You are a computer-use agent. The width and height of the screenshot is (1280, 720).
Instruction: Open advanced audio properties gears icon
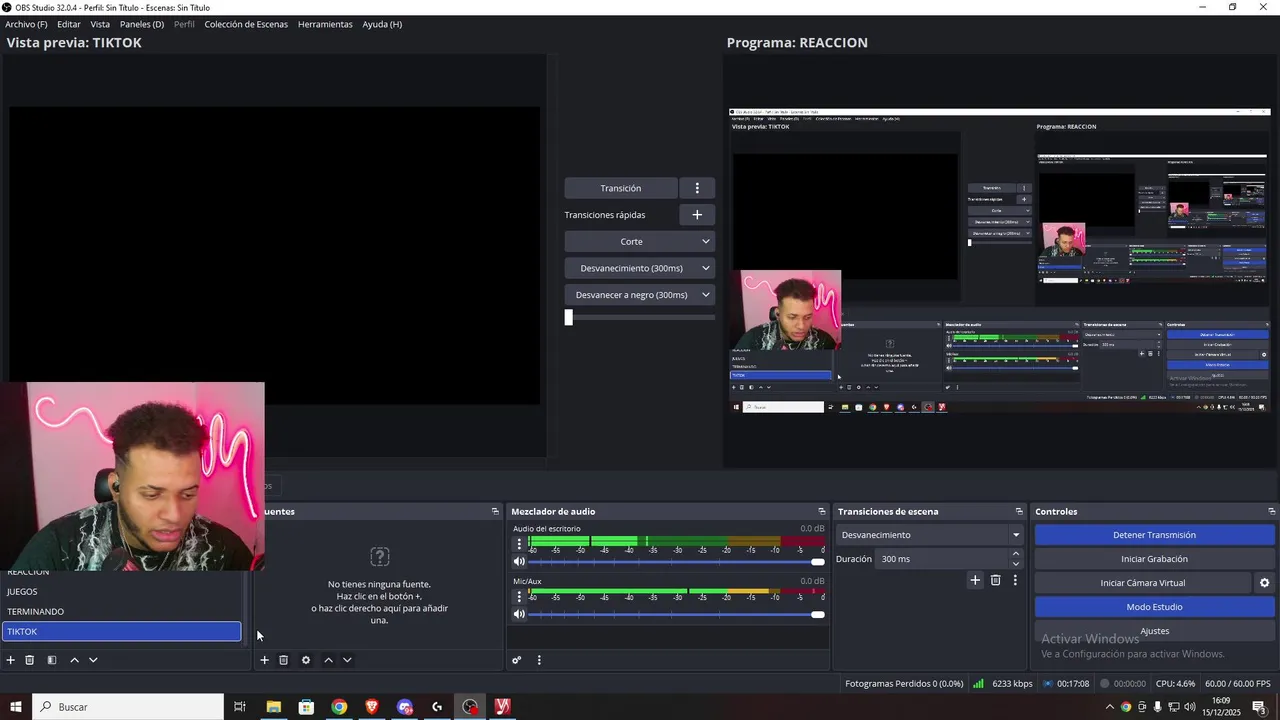517,660
